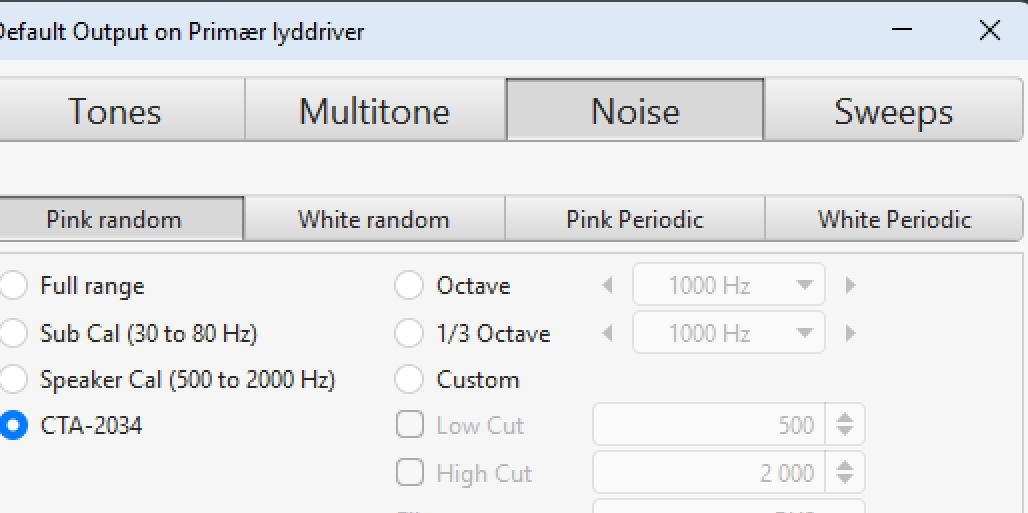Select the 1/3 Octave radio option
The height and width of the screenshot is (513, 1028).
(x=409, y=333)
